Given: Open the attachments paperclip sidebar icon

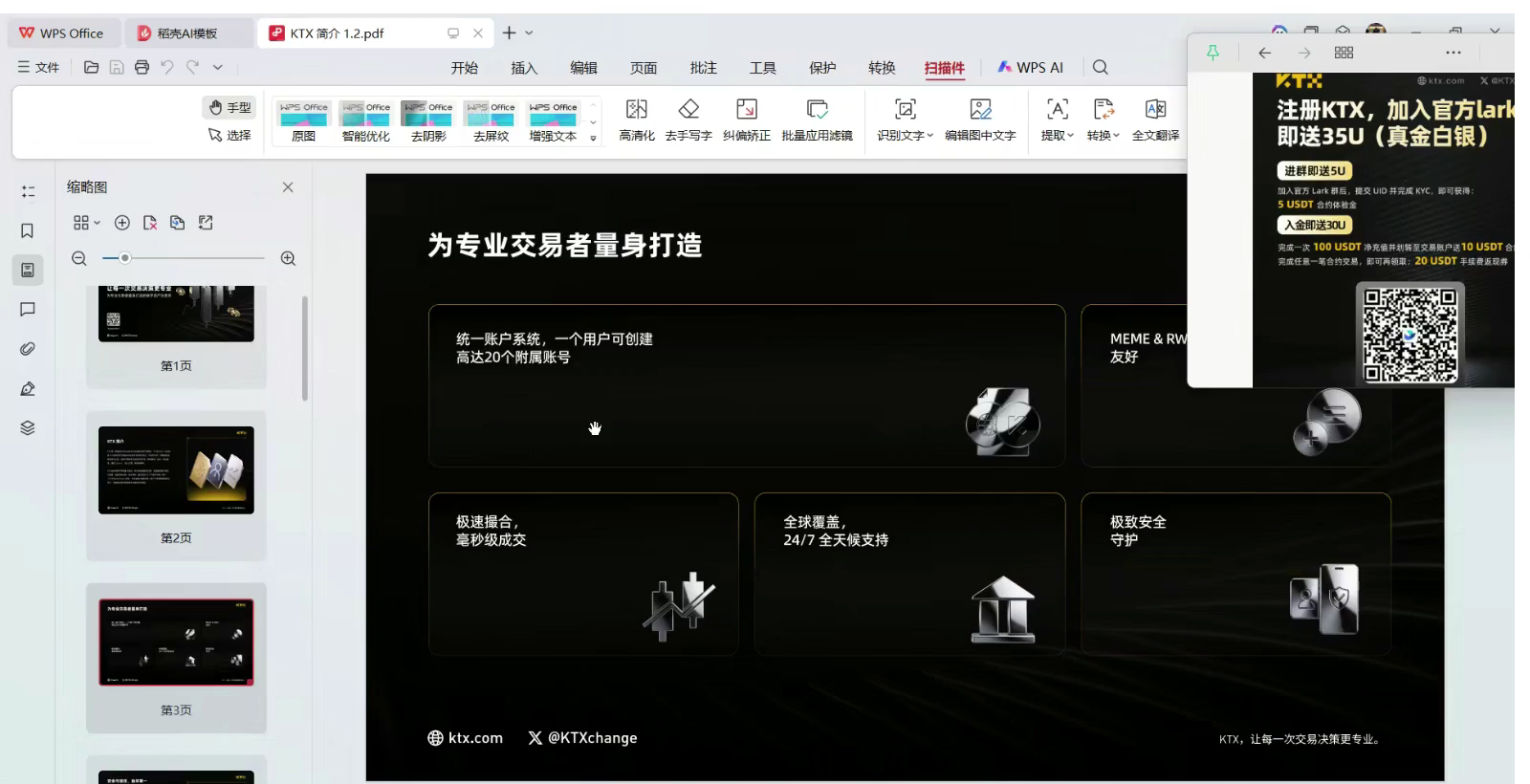Looking at the screenshot, I should point(28,349).
